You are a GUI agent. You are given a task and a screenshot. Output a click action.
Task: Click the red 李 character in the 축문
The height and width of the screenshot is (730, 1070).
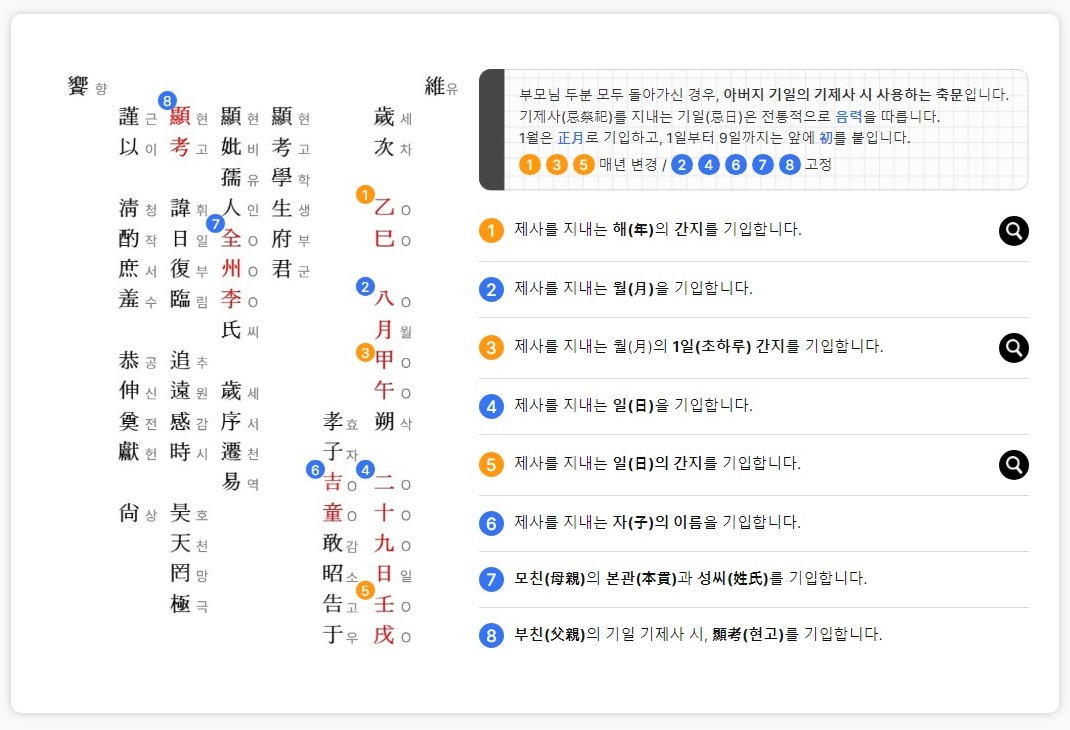point(231,299)
